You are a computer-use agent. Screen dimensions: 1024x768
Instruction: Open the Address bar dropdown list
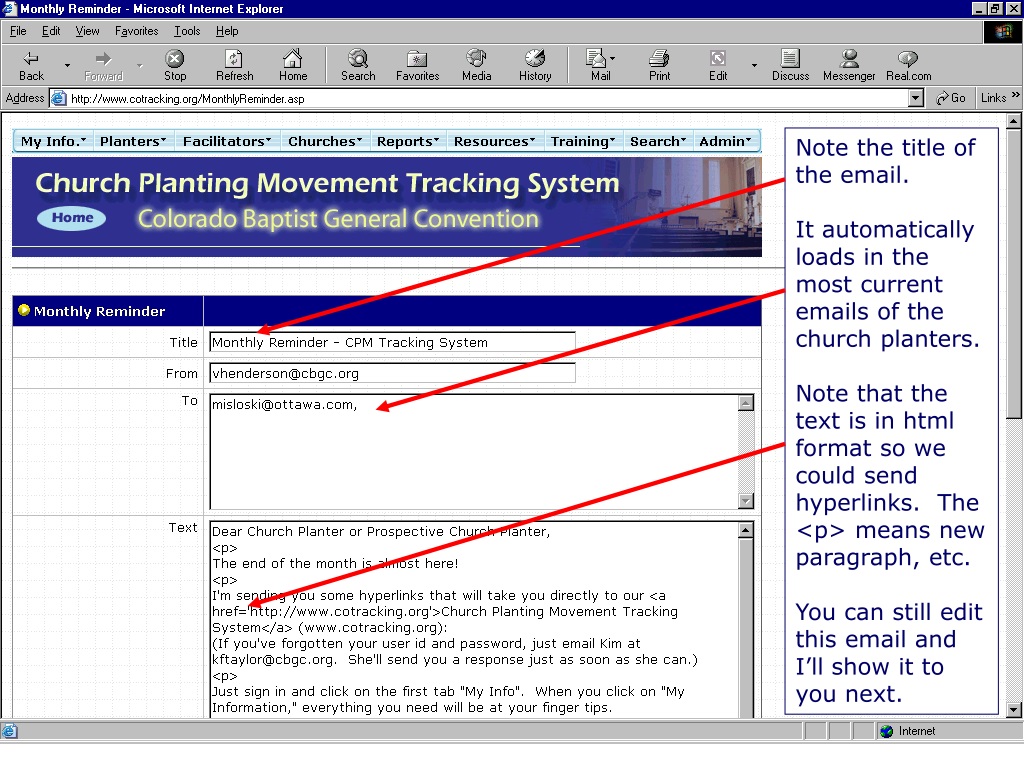pyautogui.click(x=916, y=99)
